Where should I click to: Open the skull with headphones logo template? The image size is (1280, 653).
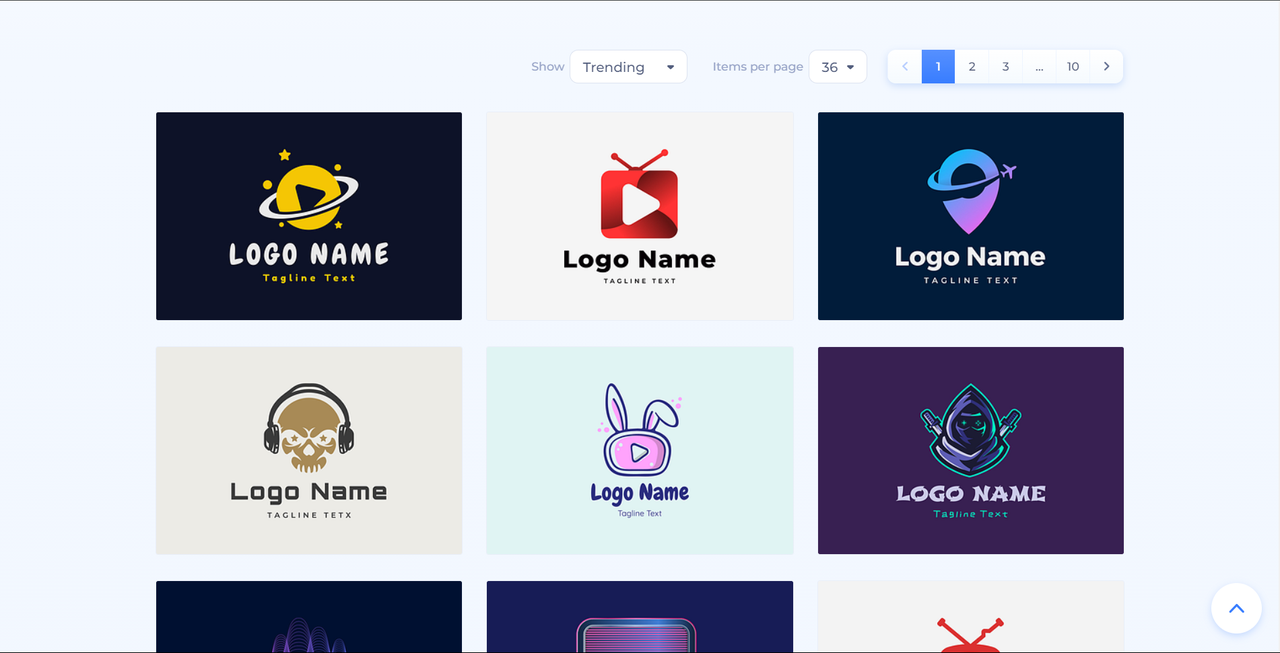[x=309, y=450]
